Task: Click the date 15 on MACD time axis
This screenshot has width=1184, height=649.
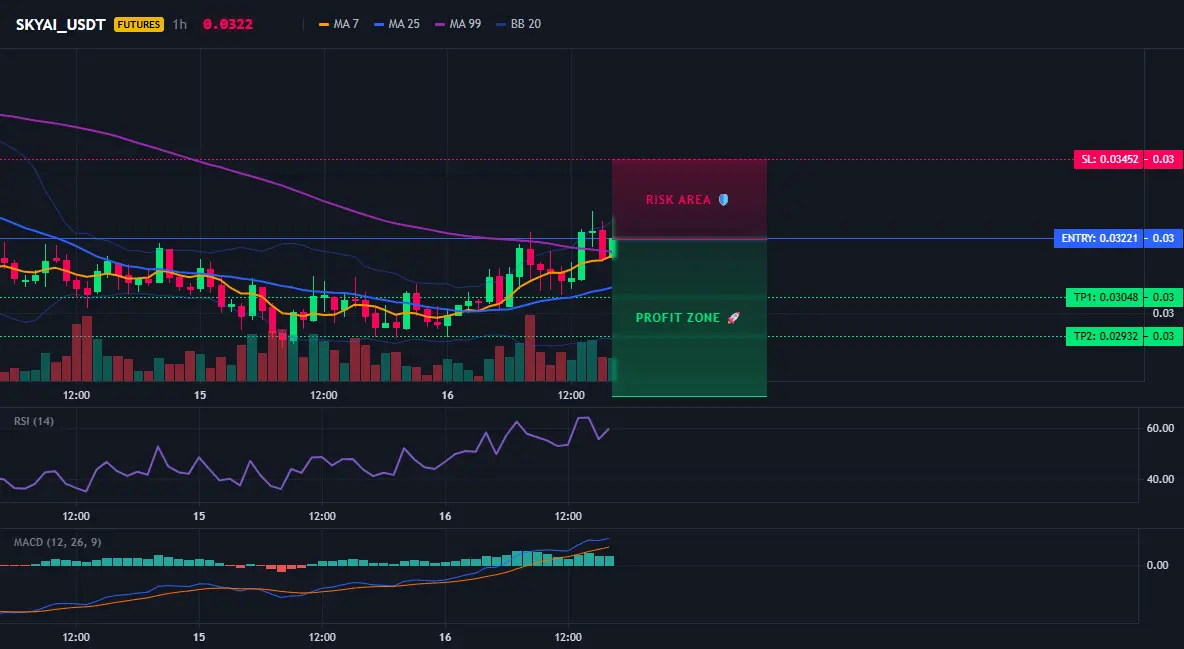Action: 199,637
